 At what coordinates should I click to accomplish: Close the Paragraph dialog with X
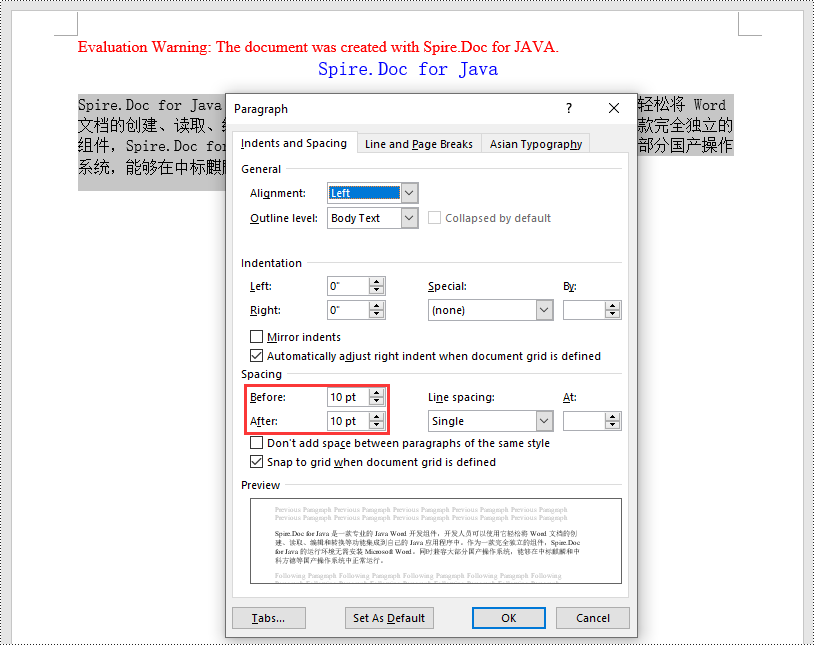614,108
